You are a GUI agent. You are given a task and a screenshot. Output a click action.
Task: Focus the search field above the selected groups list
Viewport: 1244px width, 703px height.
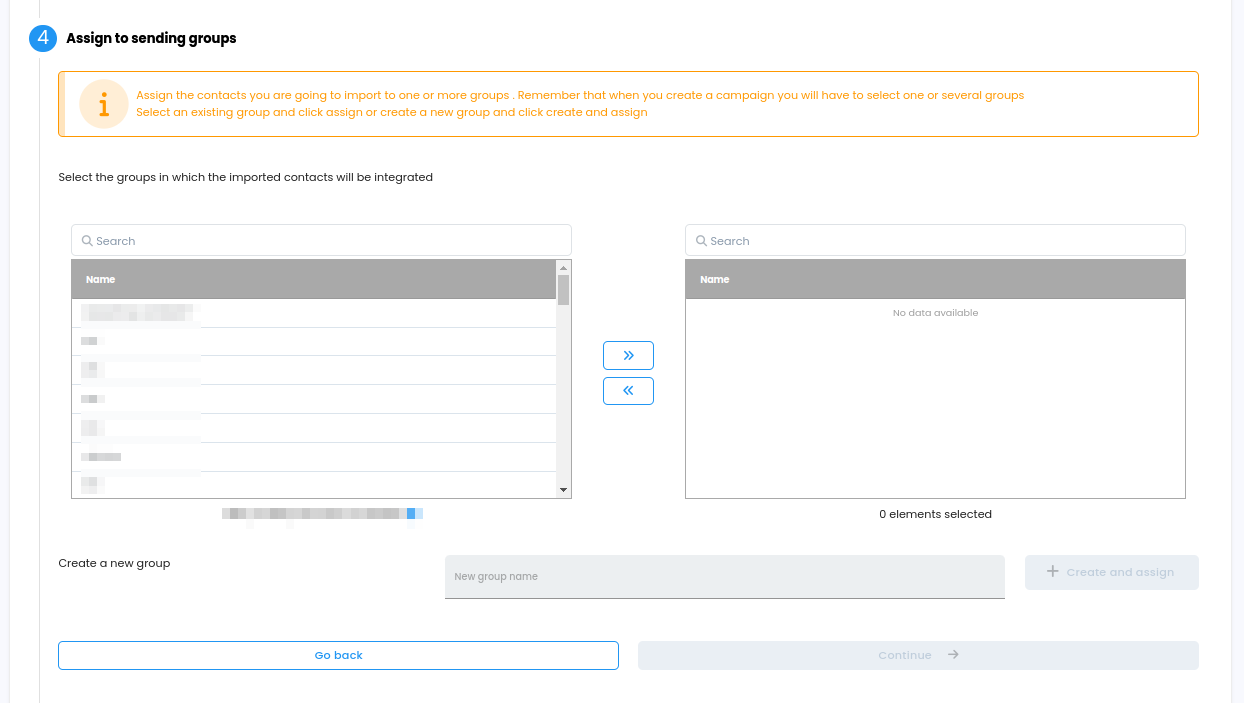click(944, 241)
